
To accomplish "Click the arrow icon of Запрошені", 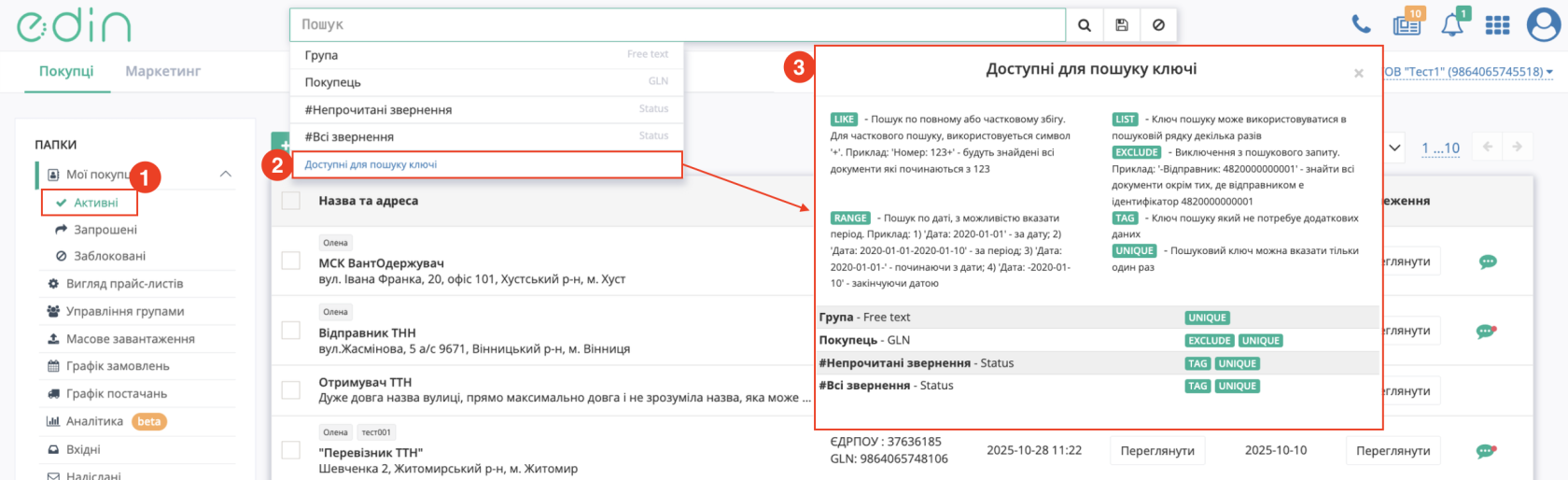I will pos(62,229).
